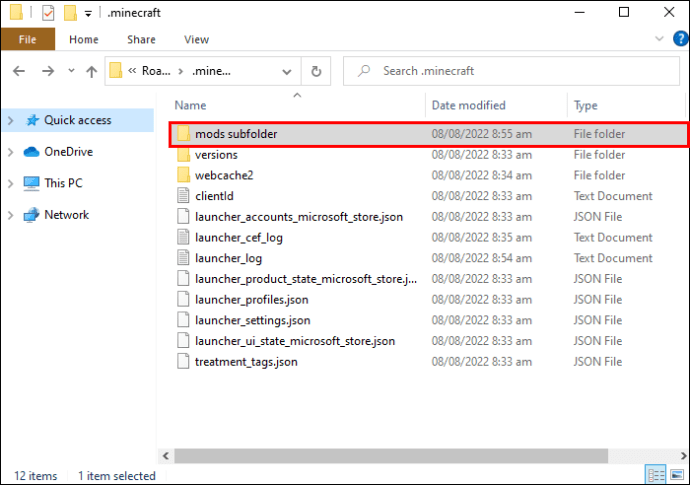This screenshot has width=690, height=485.
Task: Expand the Network tree node
Action: pos(11,215)
